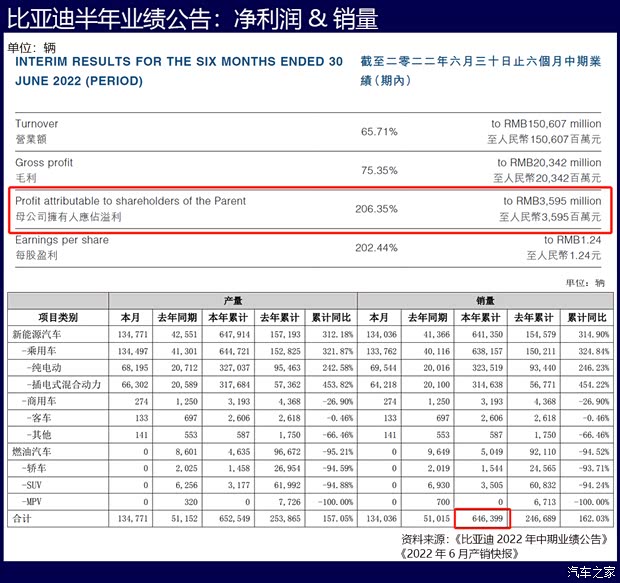Click the 产量 table header

tap(232, 301)
